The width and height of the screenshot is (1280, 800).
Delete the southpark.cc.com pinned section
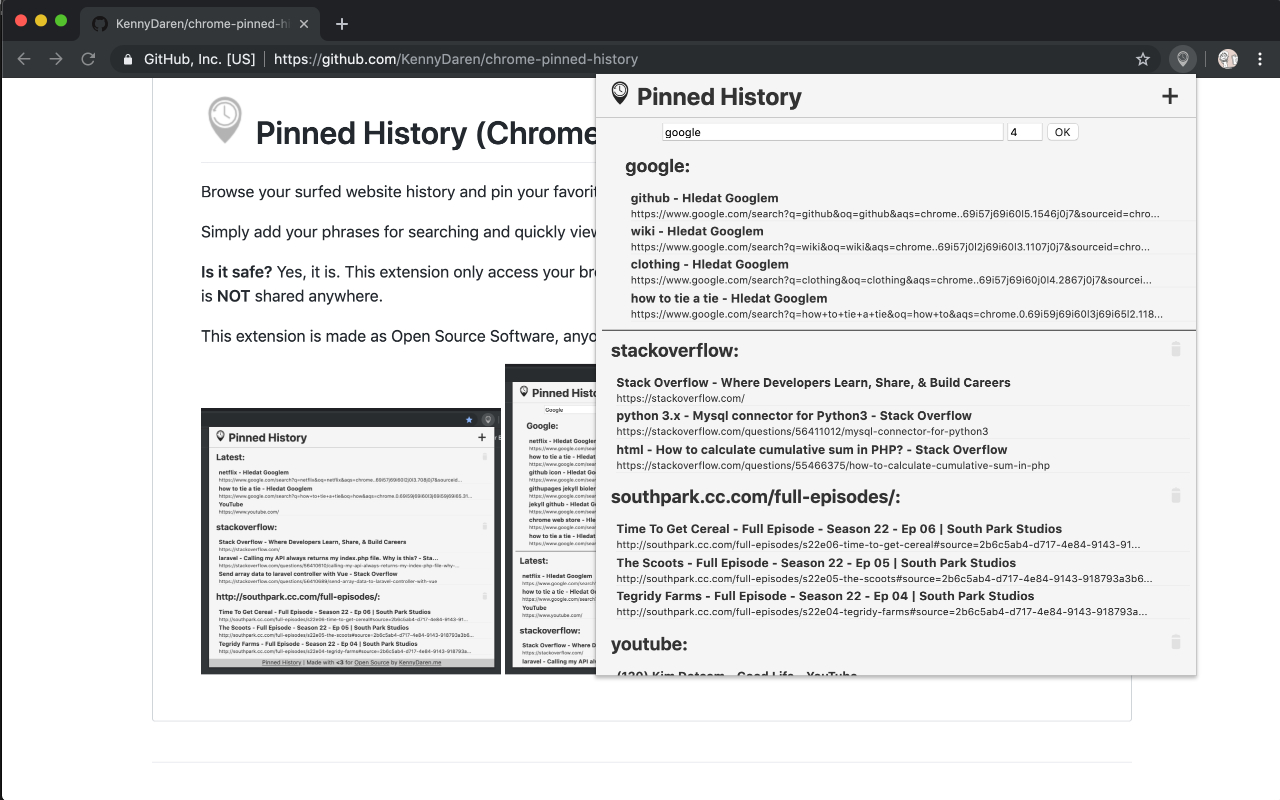1176,495
